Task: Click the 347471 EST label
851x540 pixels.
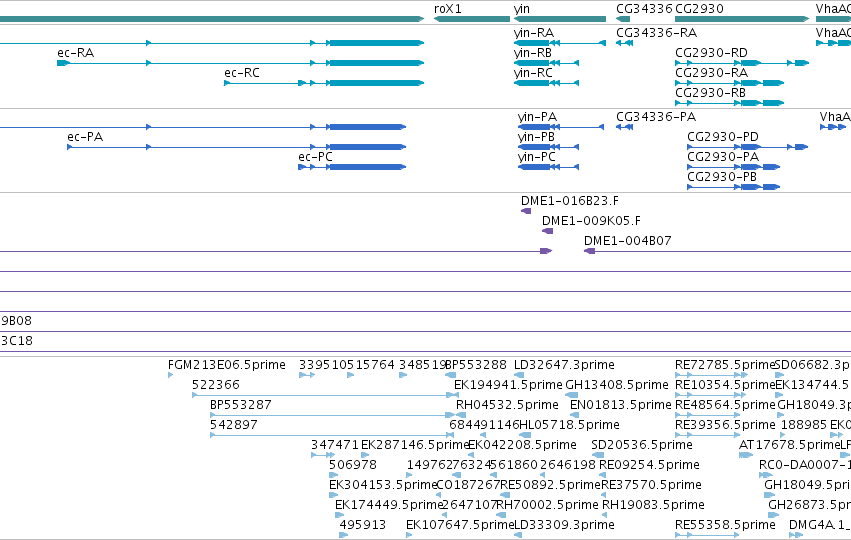Action: [335, 445]
